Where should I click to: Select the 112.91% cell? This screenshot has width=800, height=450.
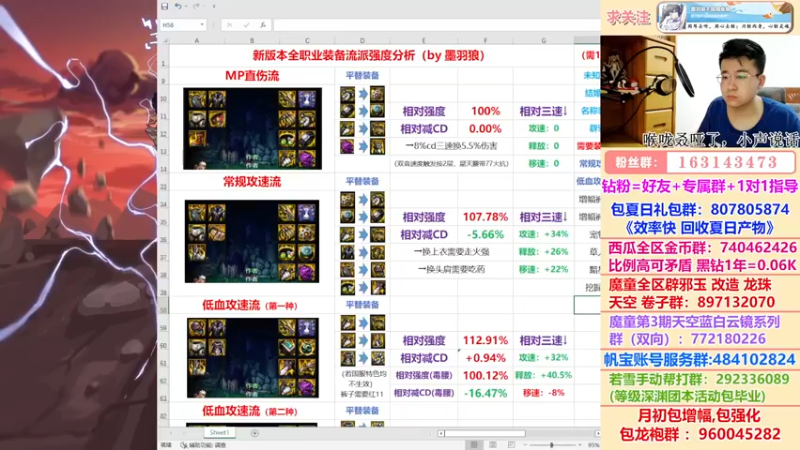pos(485,340)
